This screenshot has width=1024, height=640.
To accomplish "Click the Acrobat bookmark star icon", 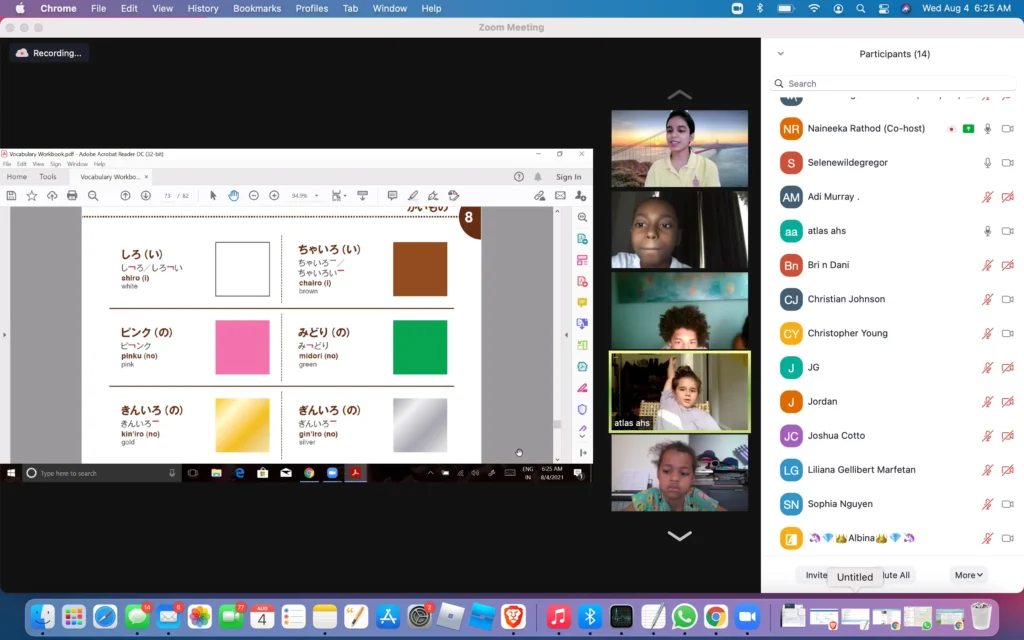I will coord(32,196).
